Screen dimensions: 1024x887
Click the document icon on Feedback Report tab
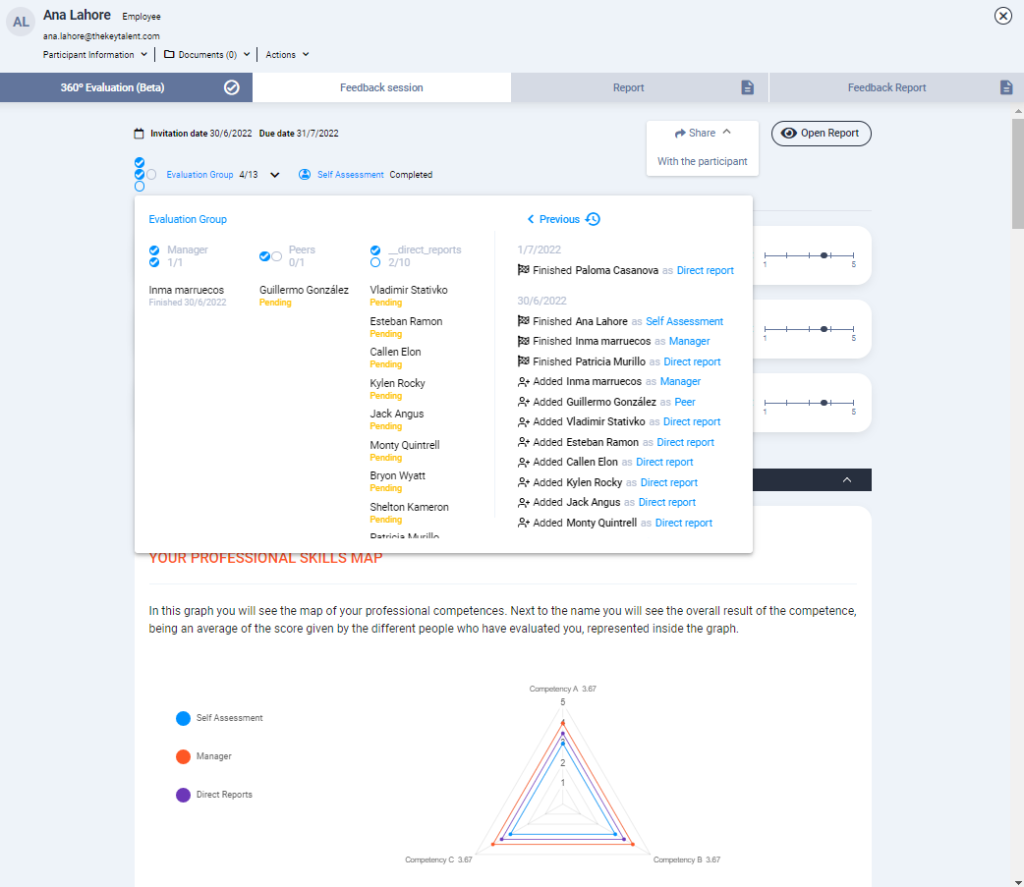pos(1006,88)
